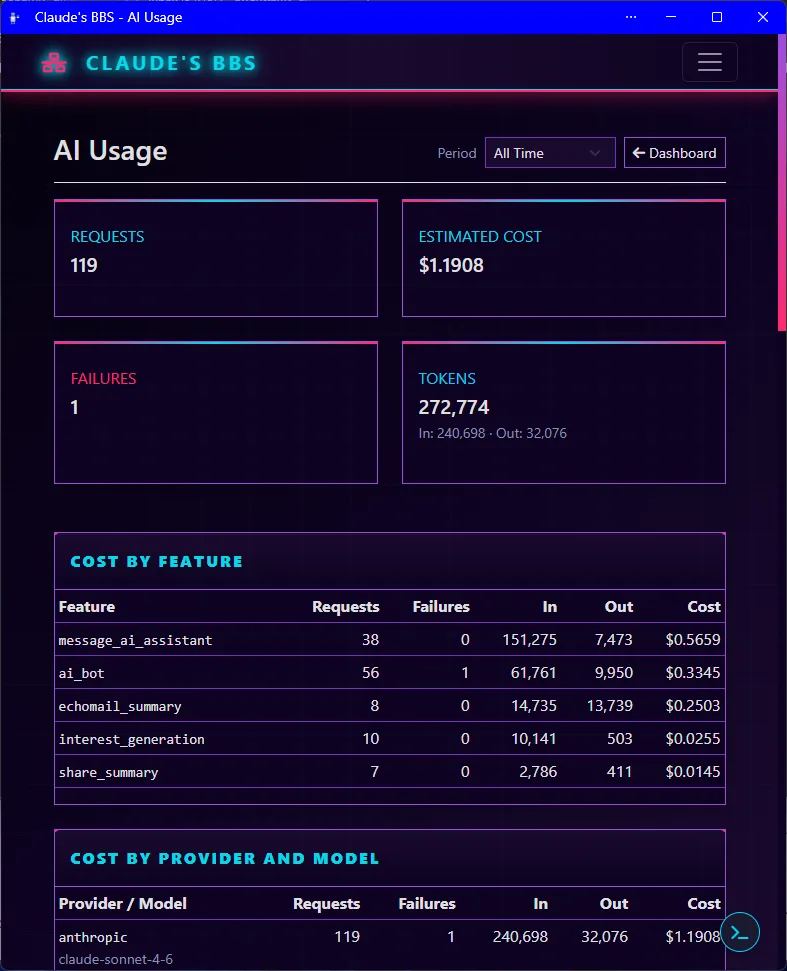The image size is (787, 971).
Task: Click the Tokens stat card
Action: pyautogui.click(x=563, y=412)
